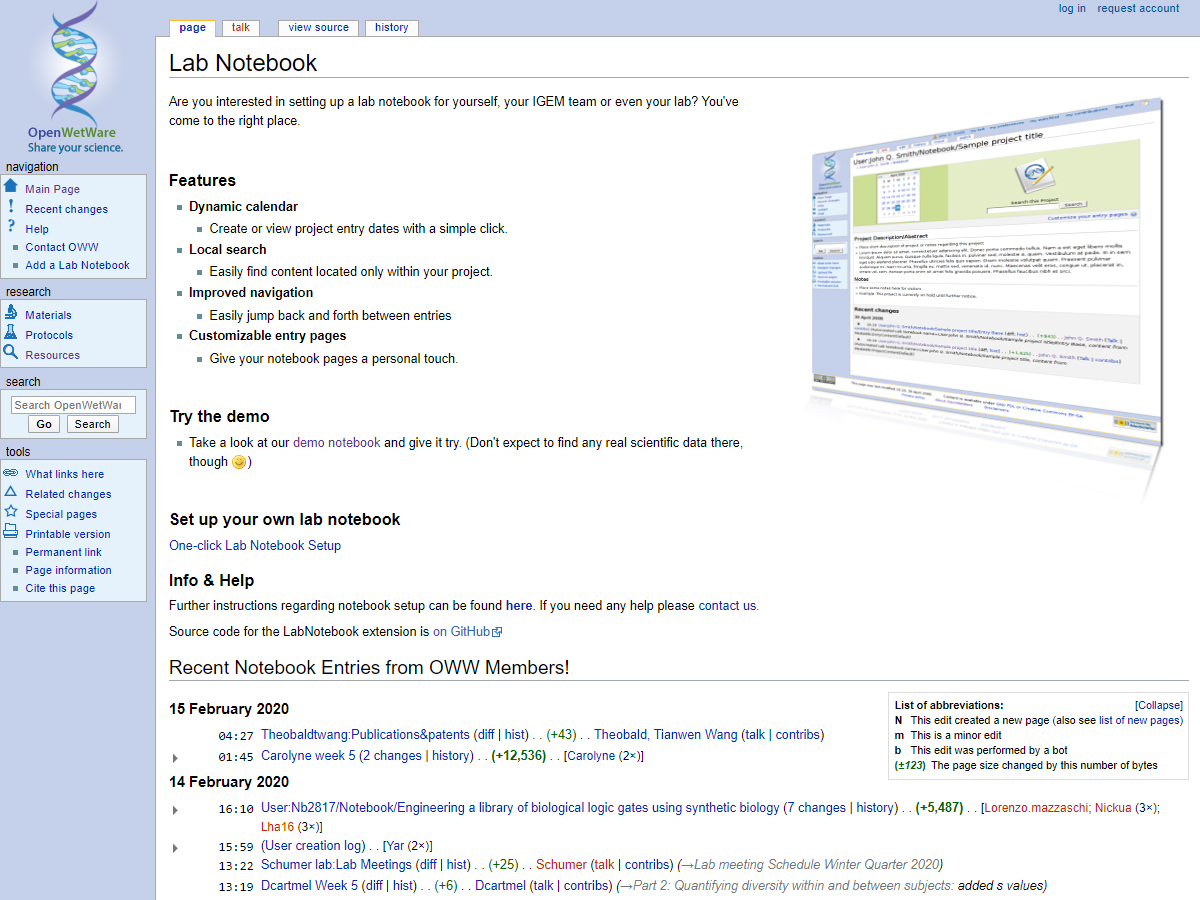Open the One-click Lab Notebook Setup link
Screen dimensions: 1200x900
(255, 546)
